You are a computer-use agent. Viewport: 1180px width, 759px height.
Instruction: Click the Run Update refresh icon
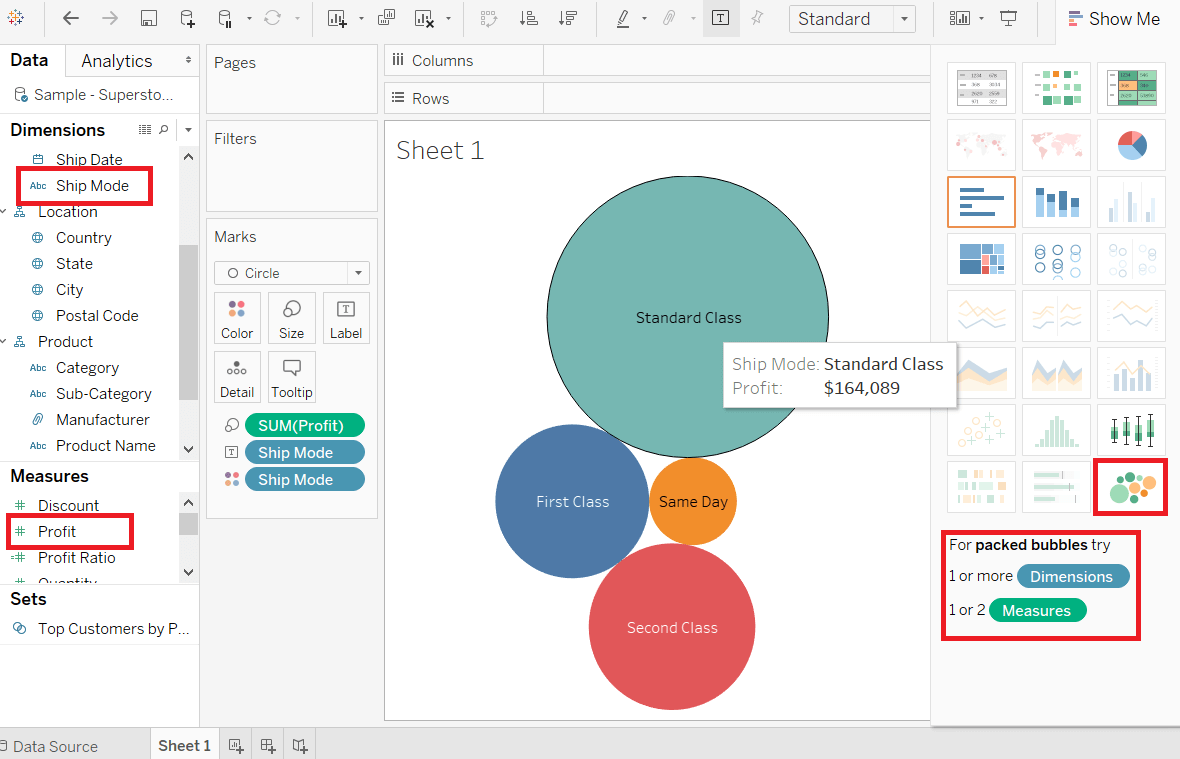pyautogui.click(x=272, y=18)
